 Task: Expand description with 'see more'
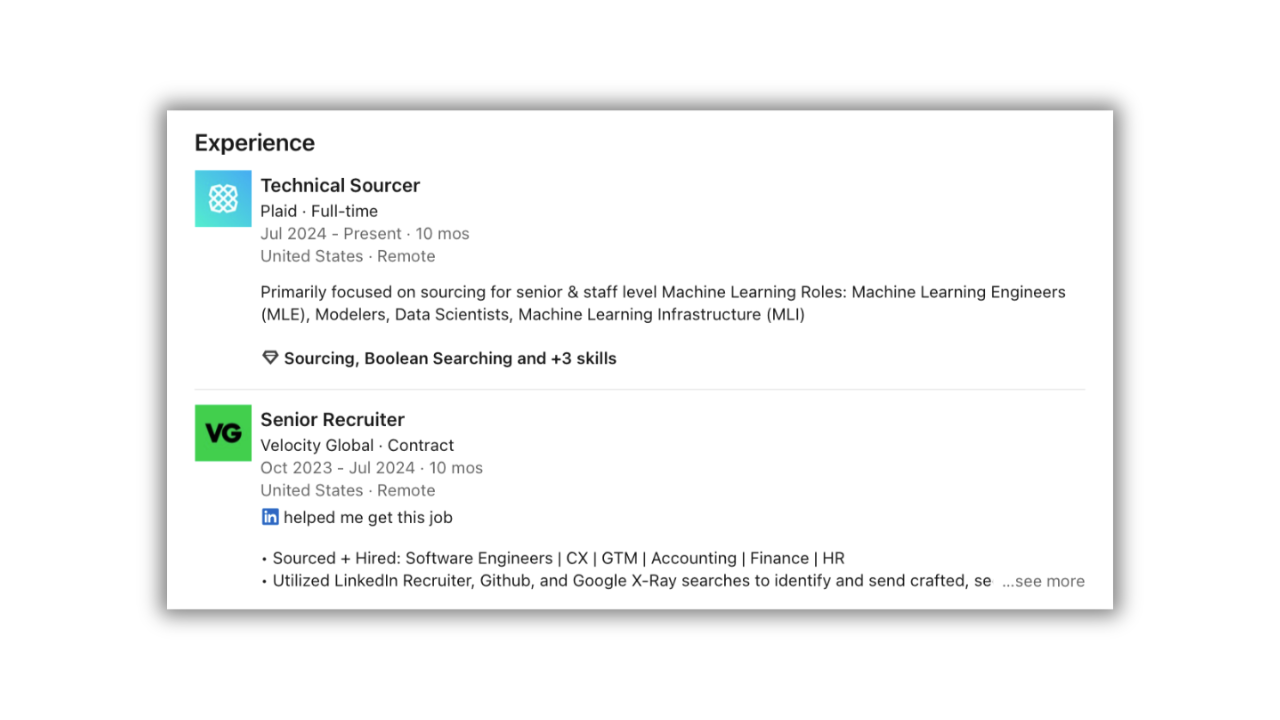click(1043, 581)
